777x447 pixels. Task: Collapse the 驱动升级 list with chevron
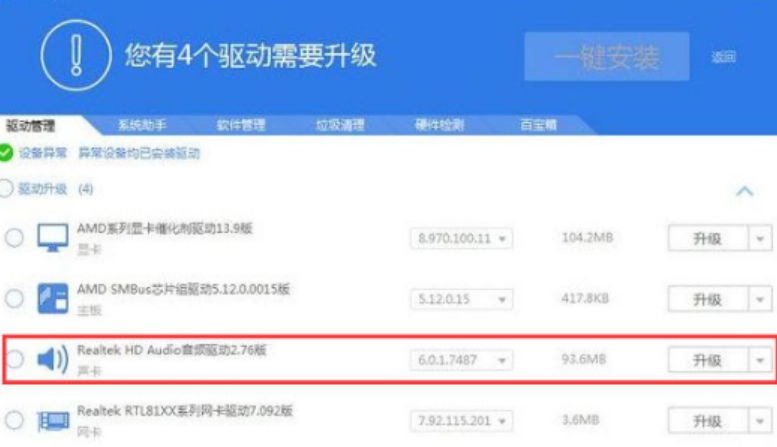(744, 190)
